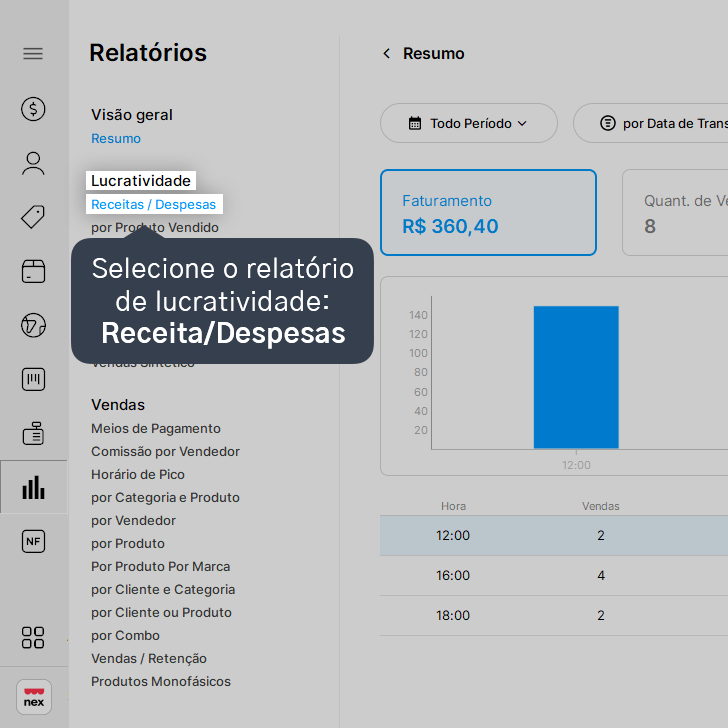Open Meios de Pagamento report
The height and width of the screenshot is (728, 728).
(156, 429)
